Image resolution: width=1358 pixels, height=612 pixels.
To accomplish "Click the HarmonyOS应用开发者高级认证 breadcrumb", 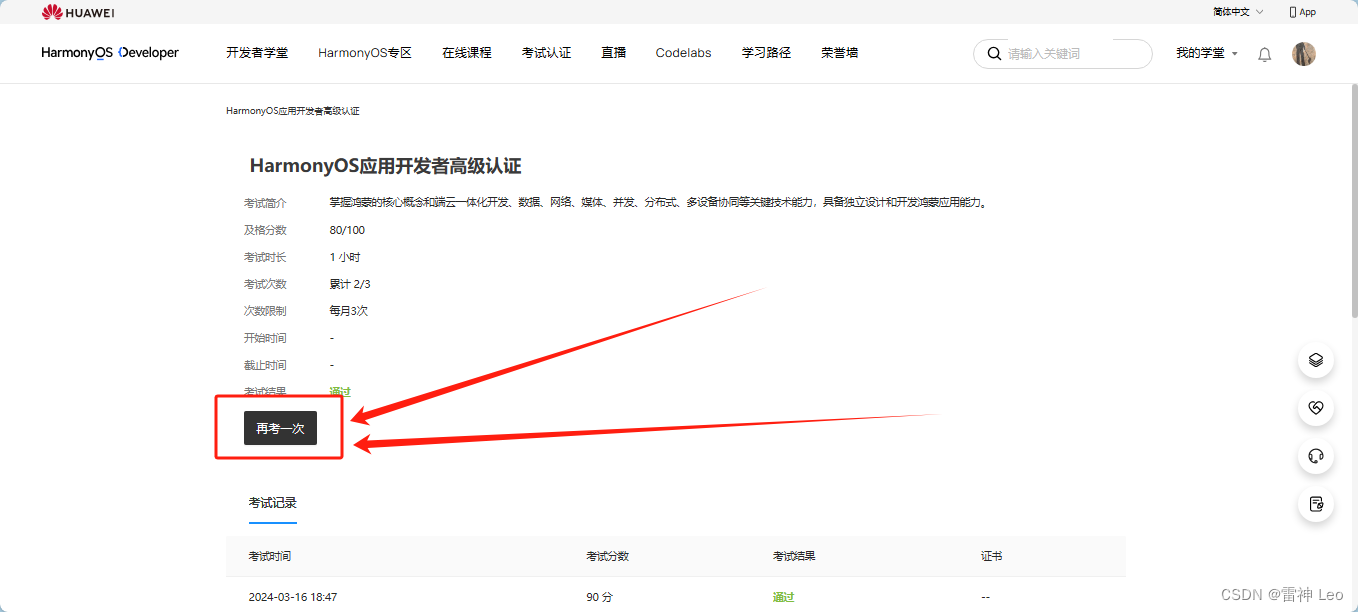I will click(292, 111).
